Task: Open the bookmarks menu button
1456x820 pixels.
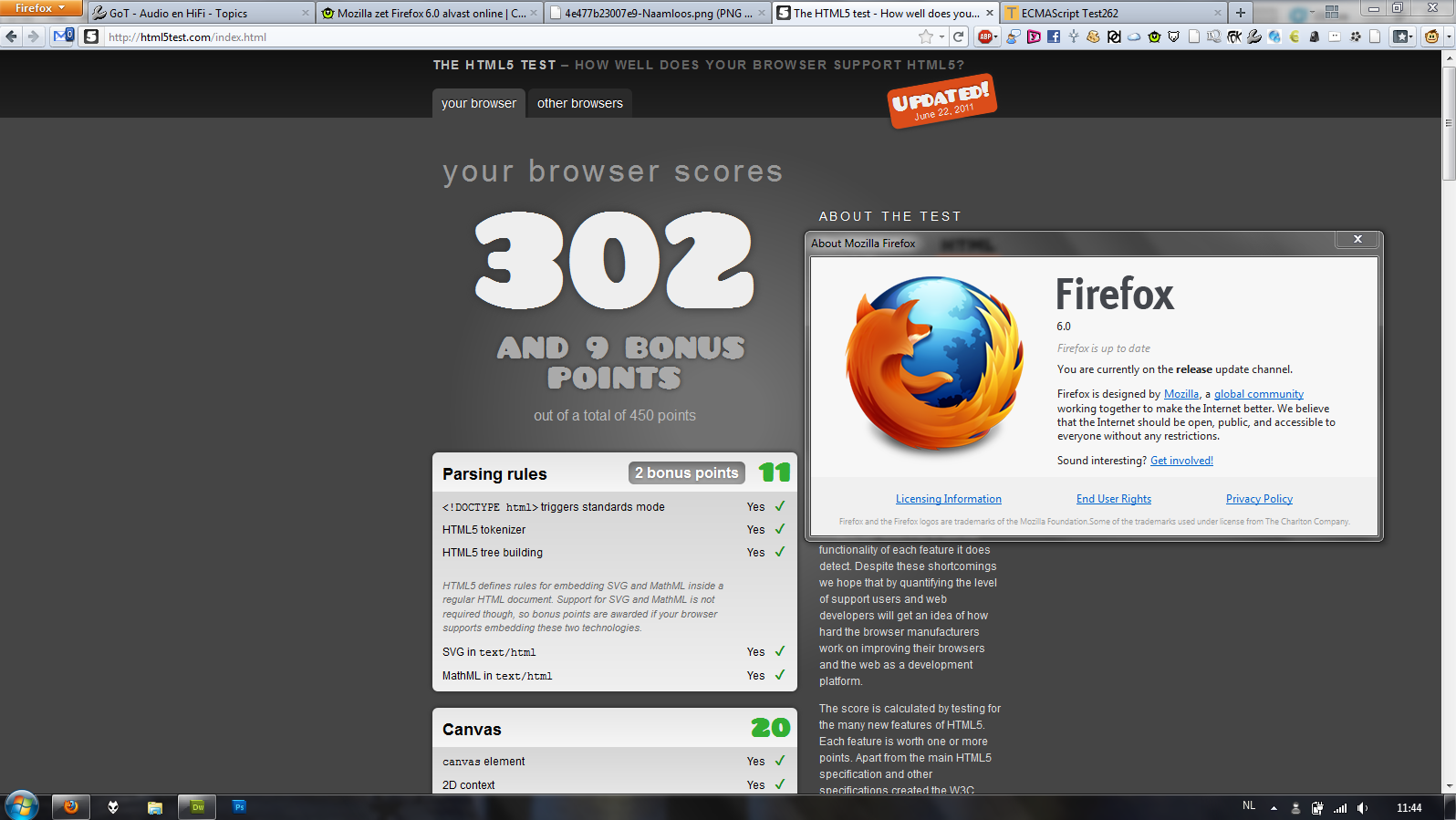Action: [1402, 36]
